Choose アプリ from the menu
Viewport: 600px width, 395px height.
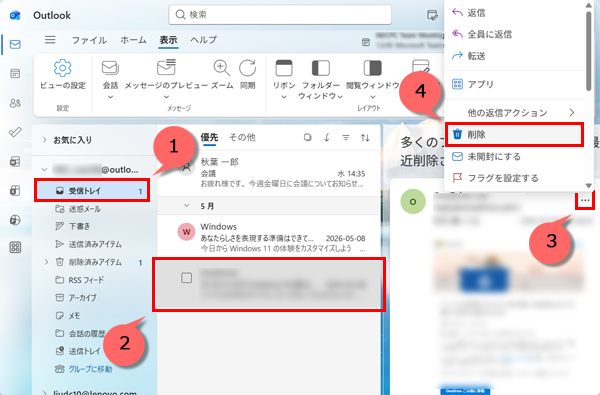(514, 84)
